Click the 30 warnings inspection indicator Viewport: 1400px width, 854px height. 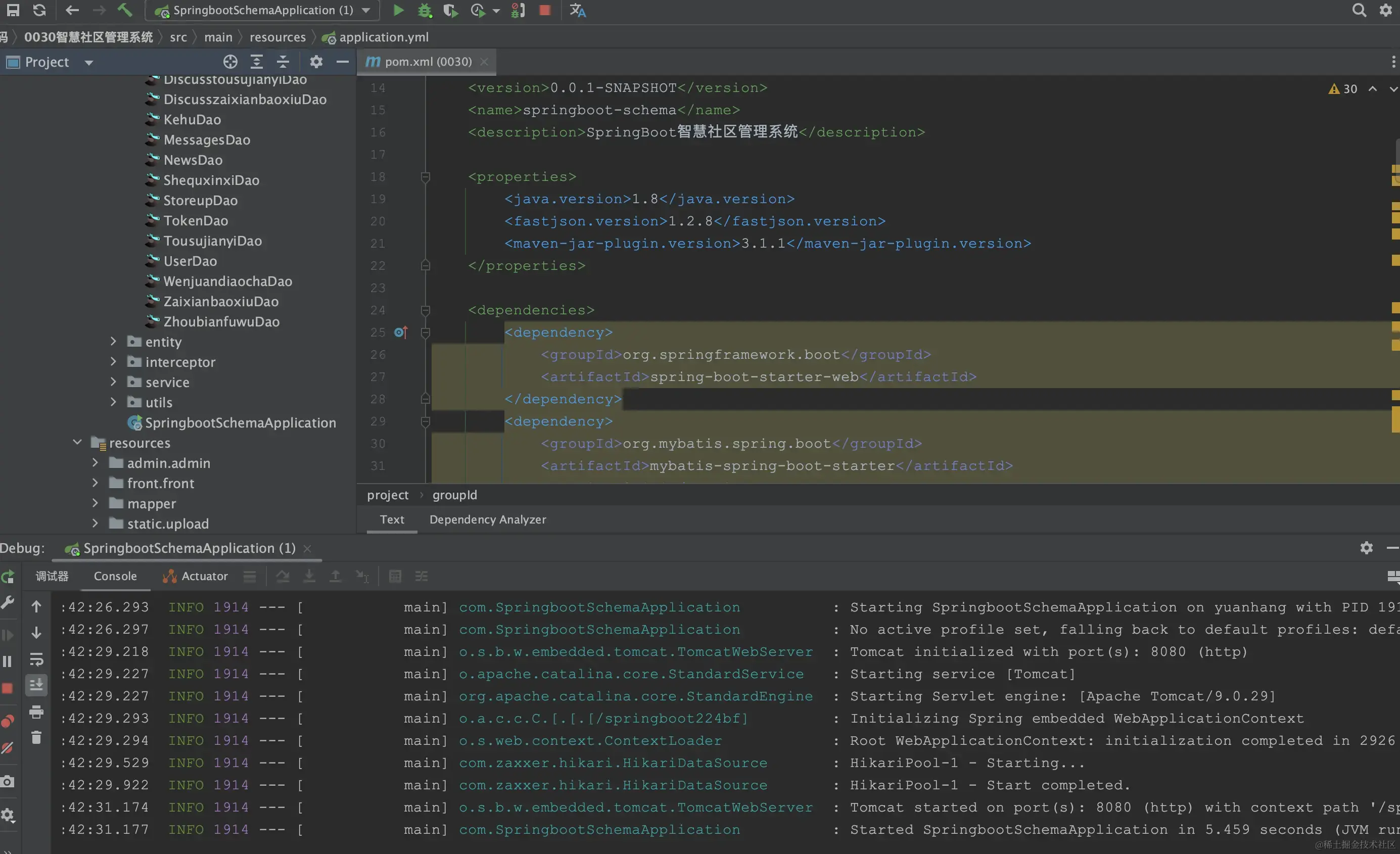1343,88
